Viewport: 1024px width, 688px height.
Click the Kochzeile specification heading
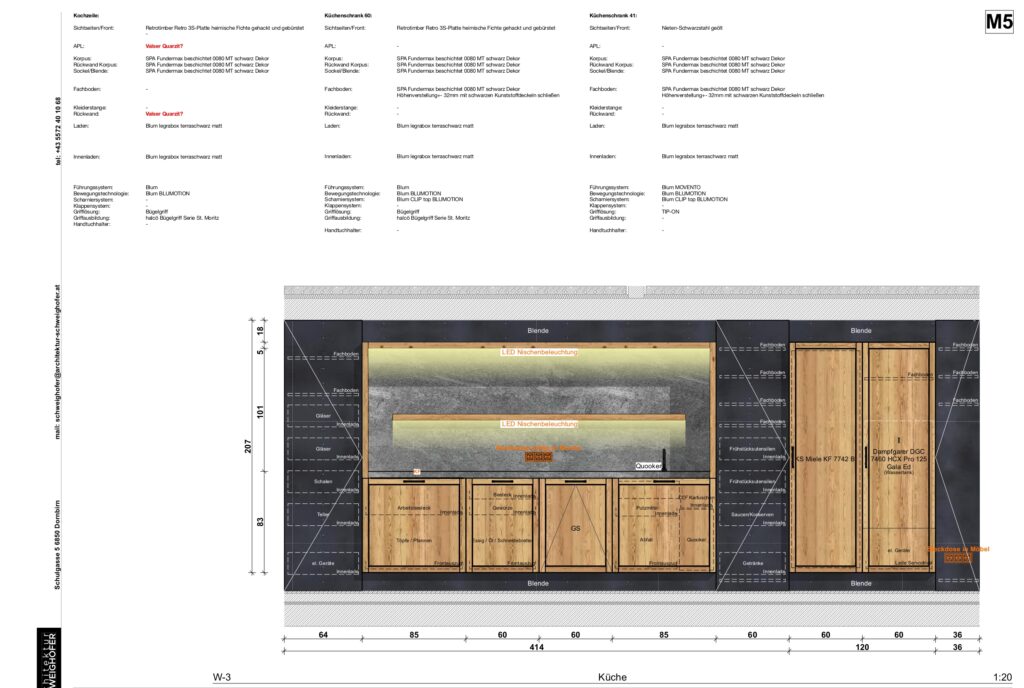tap(87, 17)
